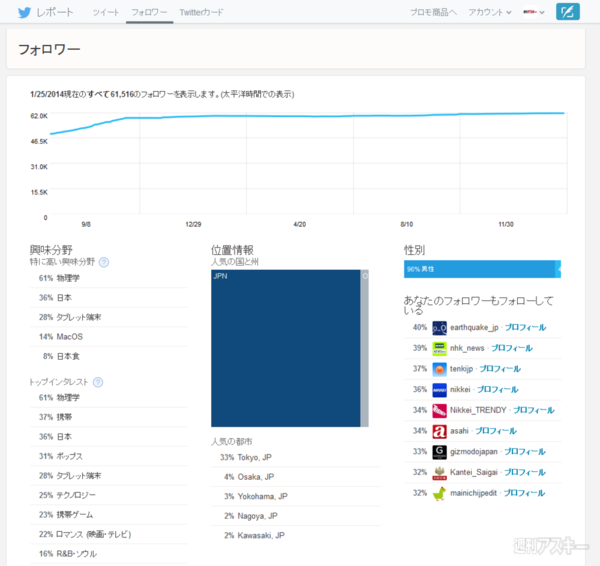Select '33% Tokyo, JP' city row
Viewport: 600px width, 566px height.
coord(296,457)
